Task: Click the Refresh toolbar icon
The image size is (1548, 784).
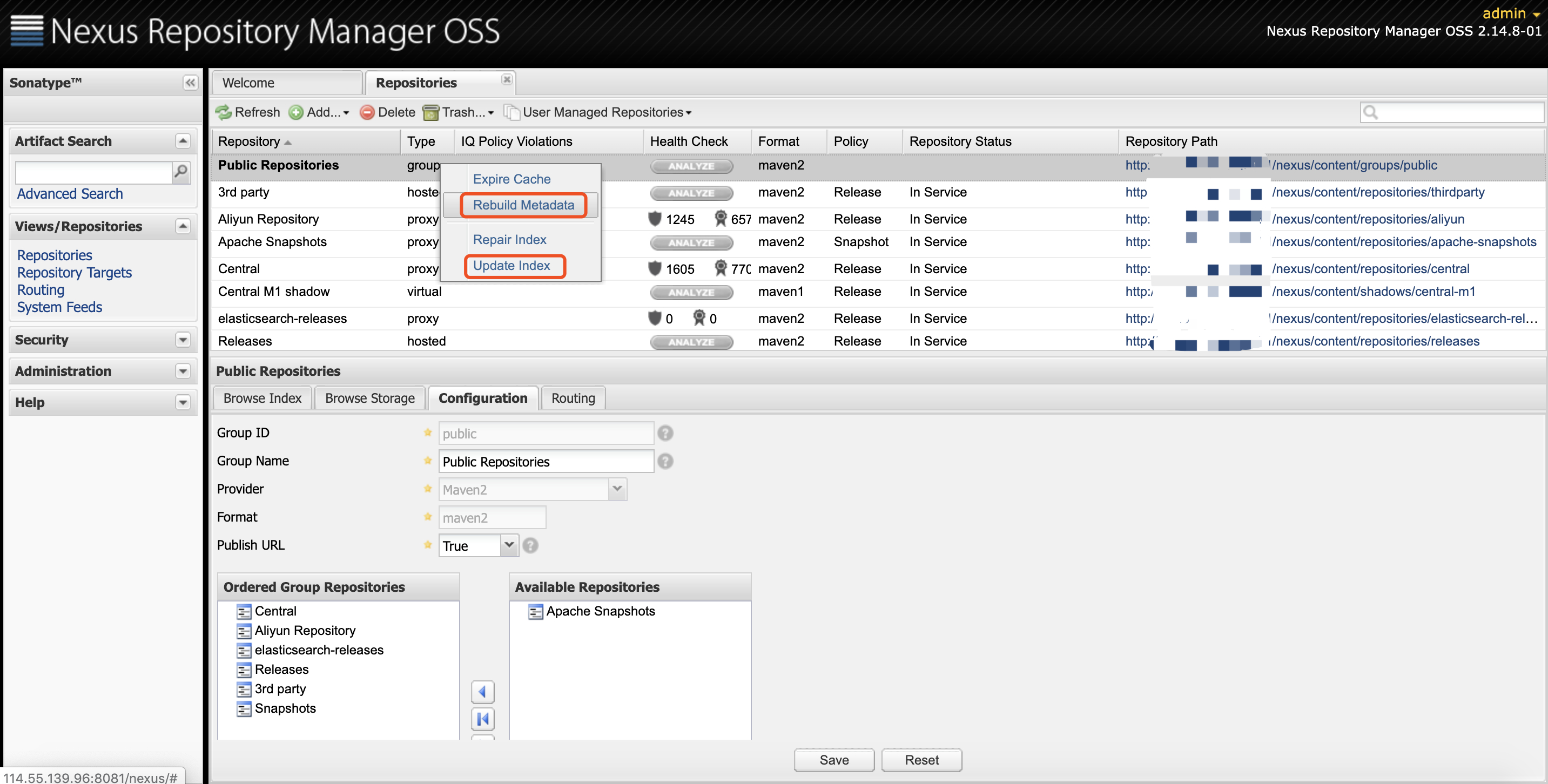Action: (x=224, y=112)
